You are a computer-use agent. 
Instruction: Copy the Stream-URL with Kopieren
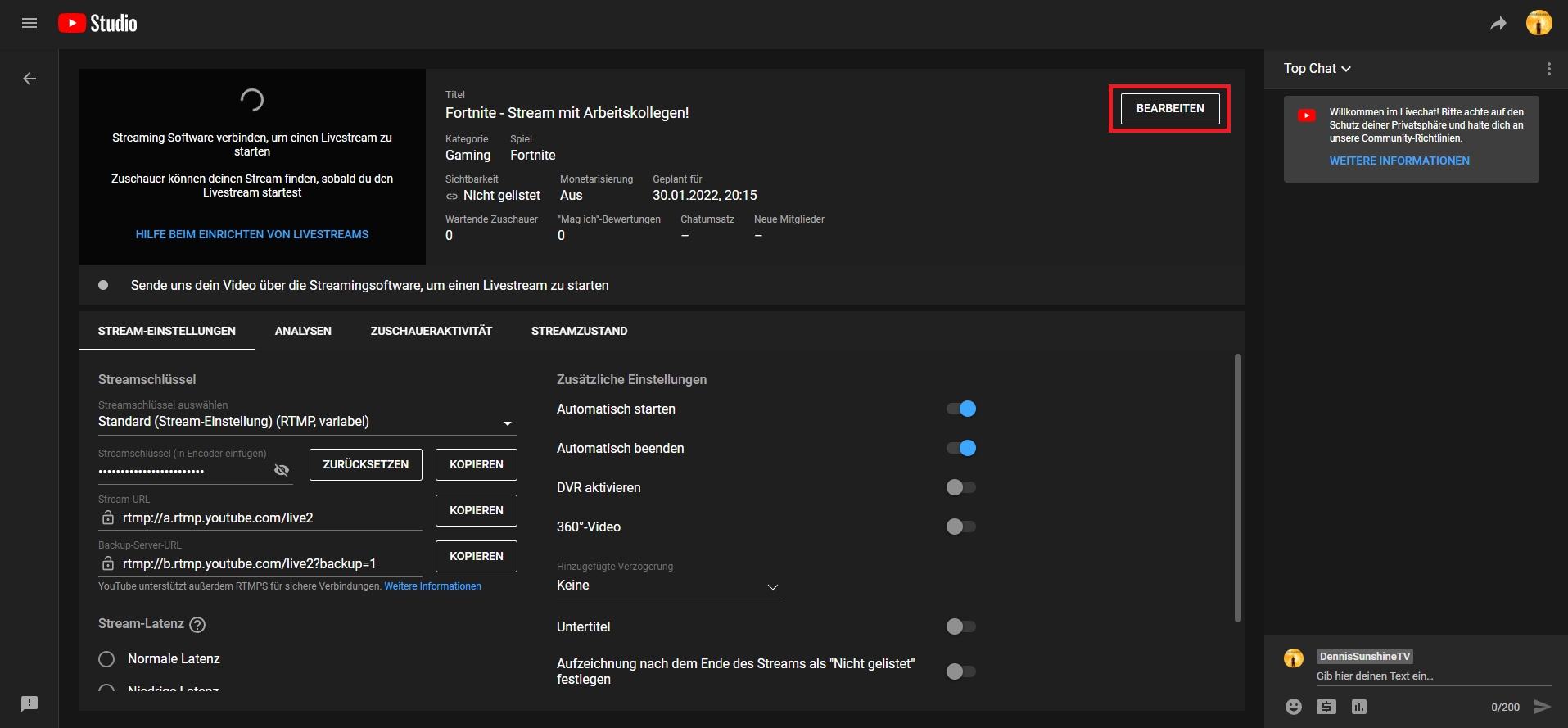(477, 510)
